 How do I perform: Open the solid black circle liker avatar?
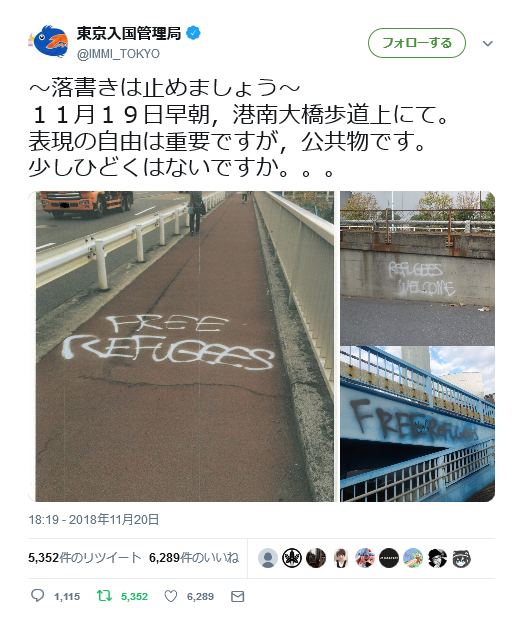tap(389, 558)
